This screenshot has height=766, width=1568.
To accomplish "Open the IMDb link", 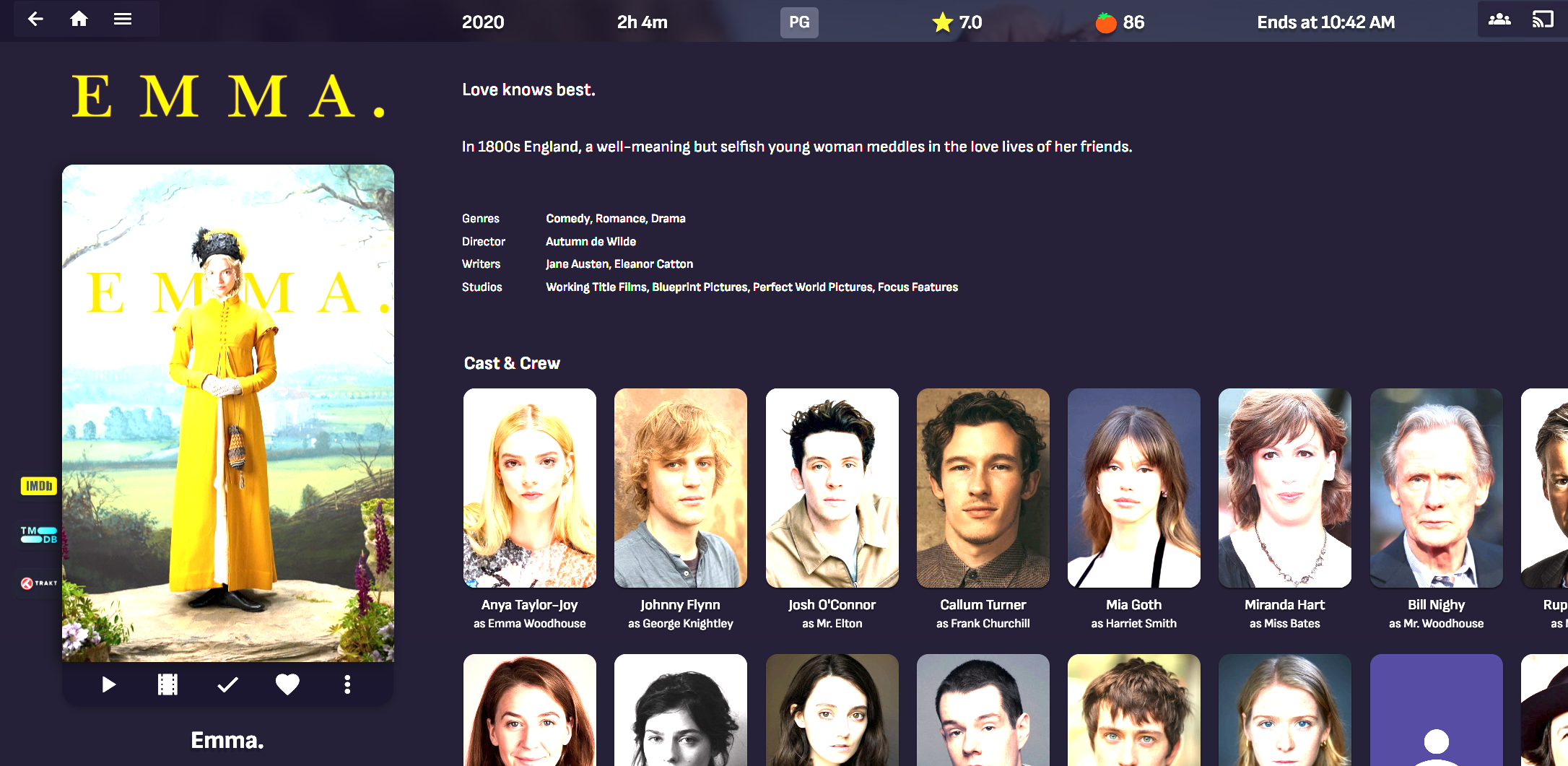I will click(x=39, y=486).
